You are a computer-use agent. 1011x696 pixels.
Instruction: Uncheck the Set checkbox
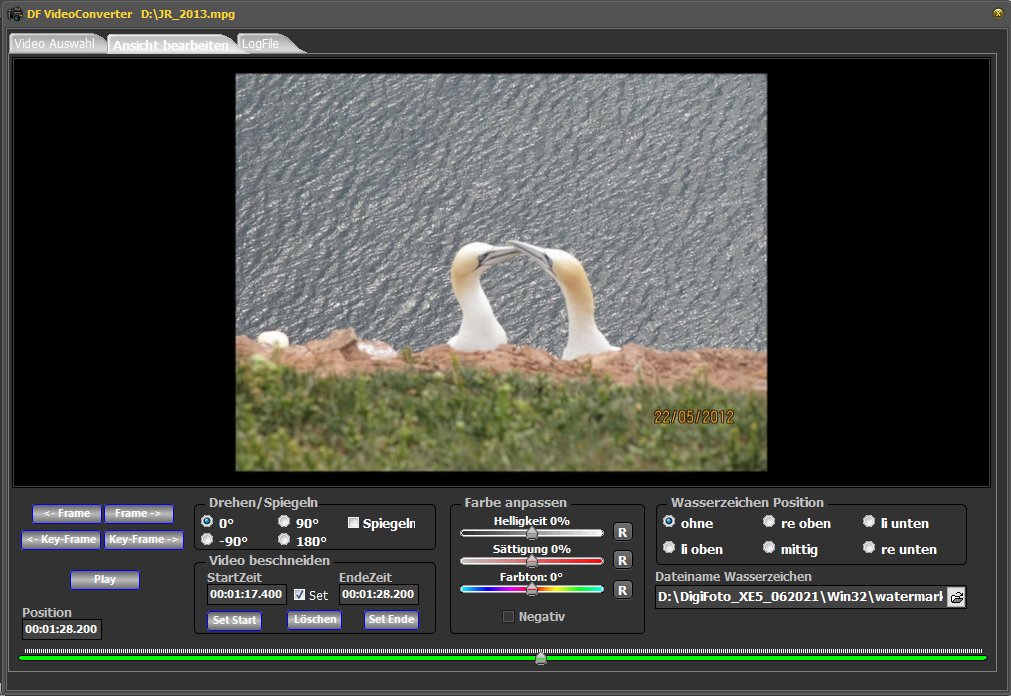[x=300, y=595]
